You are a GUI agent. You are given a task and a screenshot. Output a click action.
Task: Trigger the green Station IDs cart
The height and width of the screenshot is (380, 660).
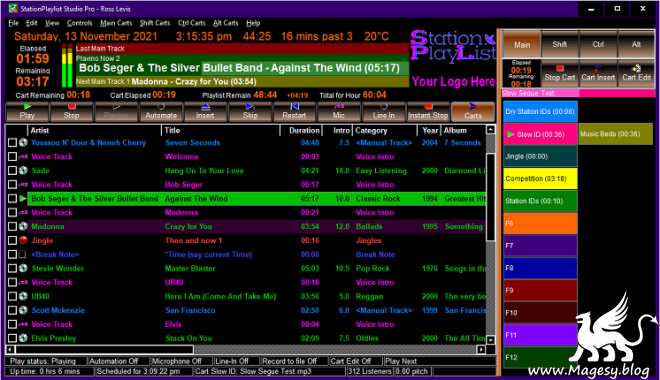coord(540,201)
